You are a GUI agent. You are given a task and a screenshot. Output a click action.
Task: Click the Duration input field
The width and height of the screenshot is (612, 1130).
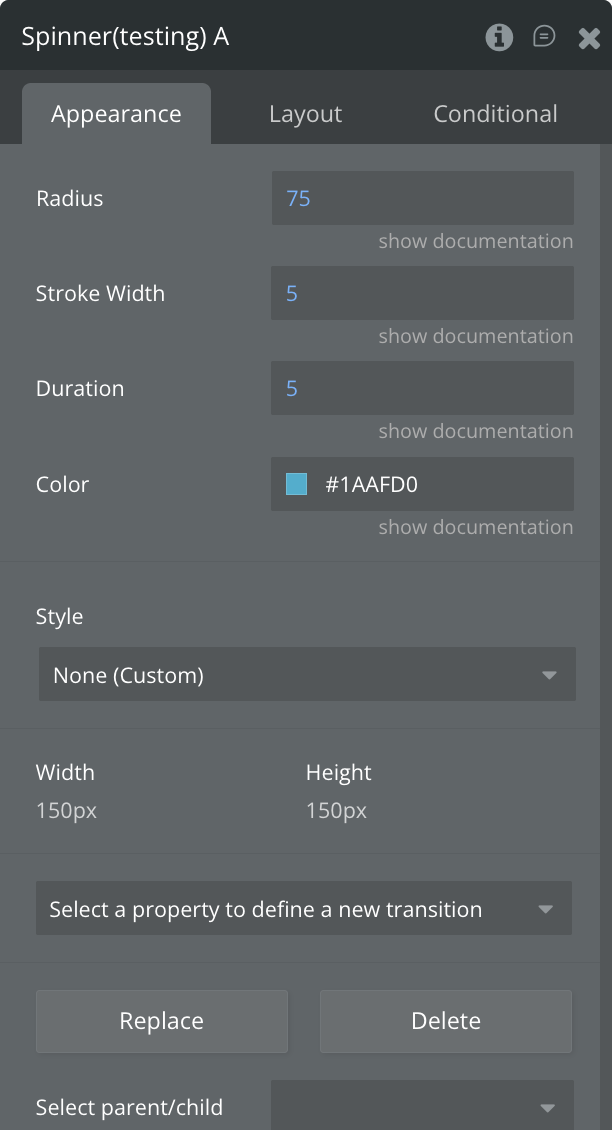point(422,388)
